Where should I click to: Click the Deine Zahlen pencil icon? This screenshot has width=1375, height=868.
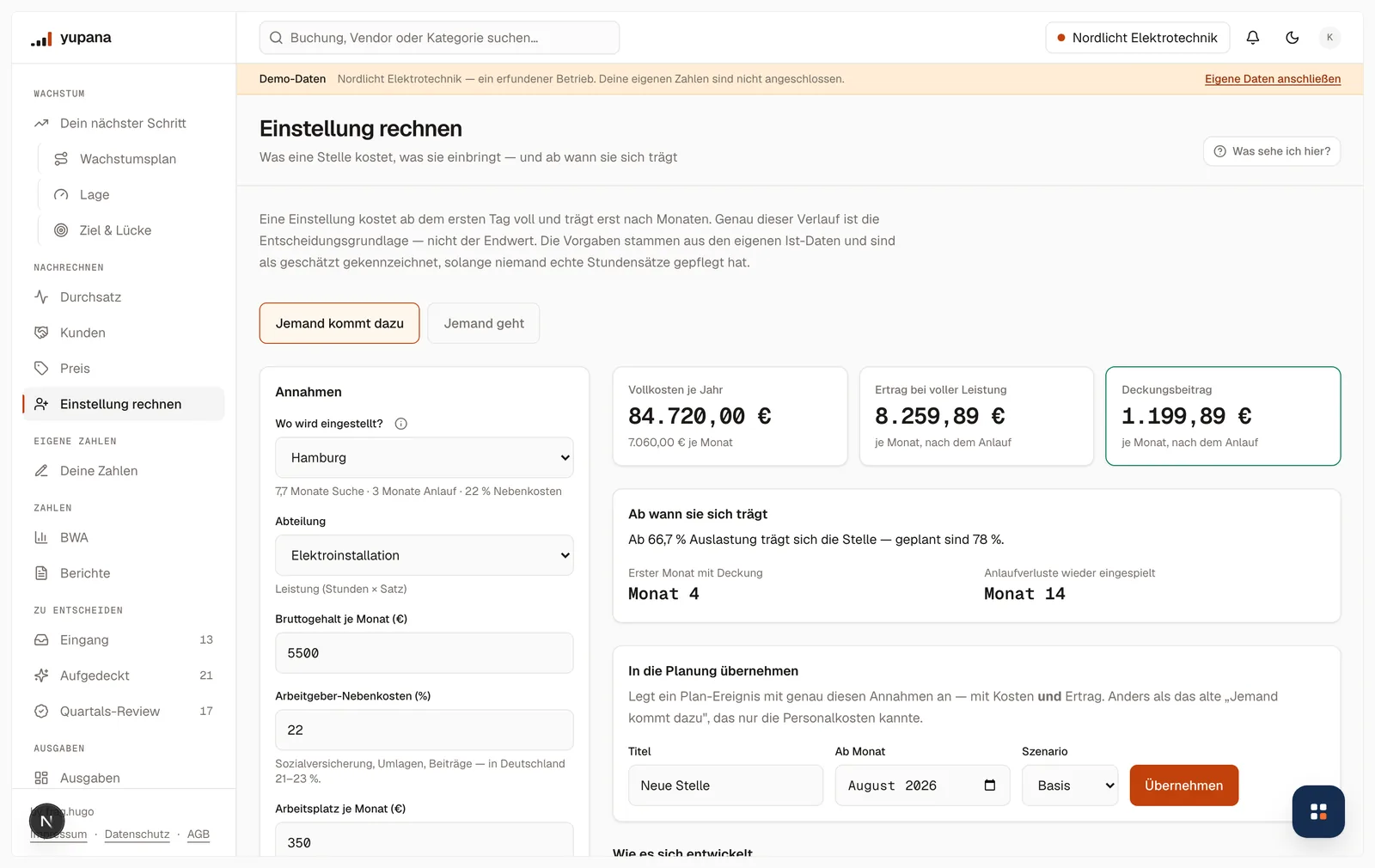tap(41, 471)
